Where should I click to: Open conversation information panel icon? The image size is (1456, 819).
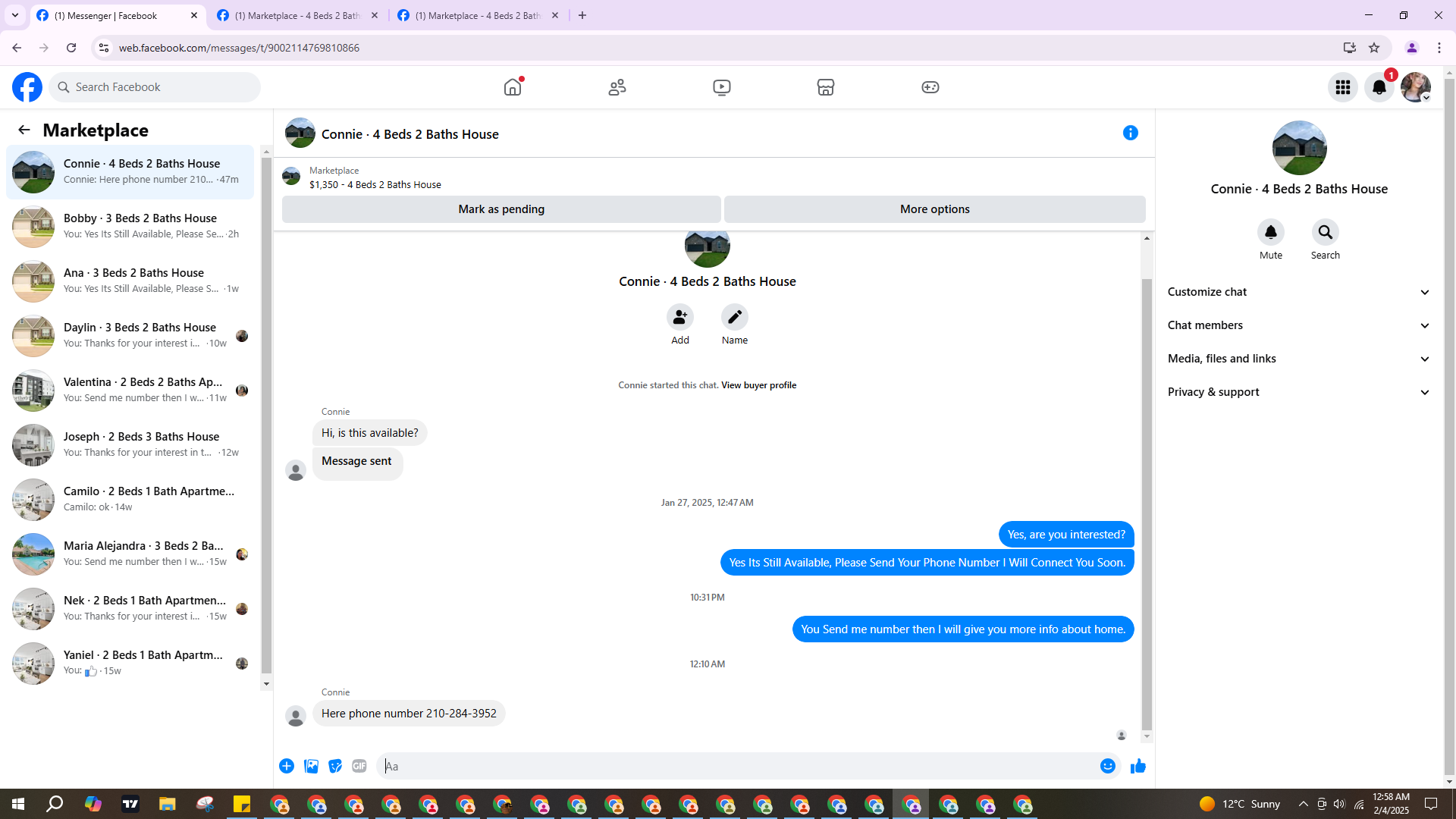(1131, 133)
